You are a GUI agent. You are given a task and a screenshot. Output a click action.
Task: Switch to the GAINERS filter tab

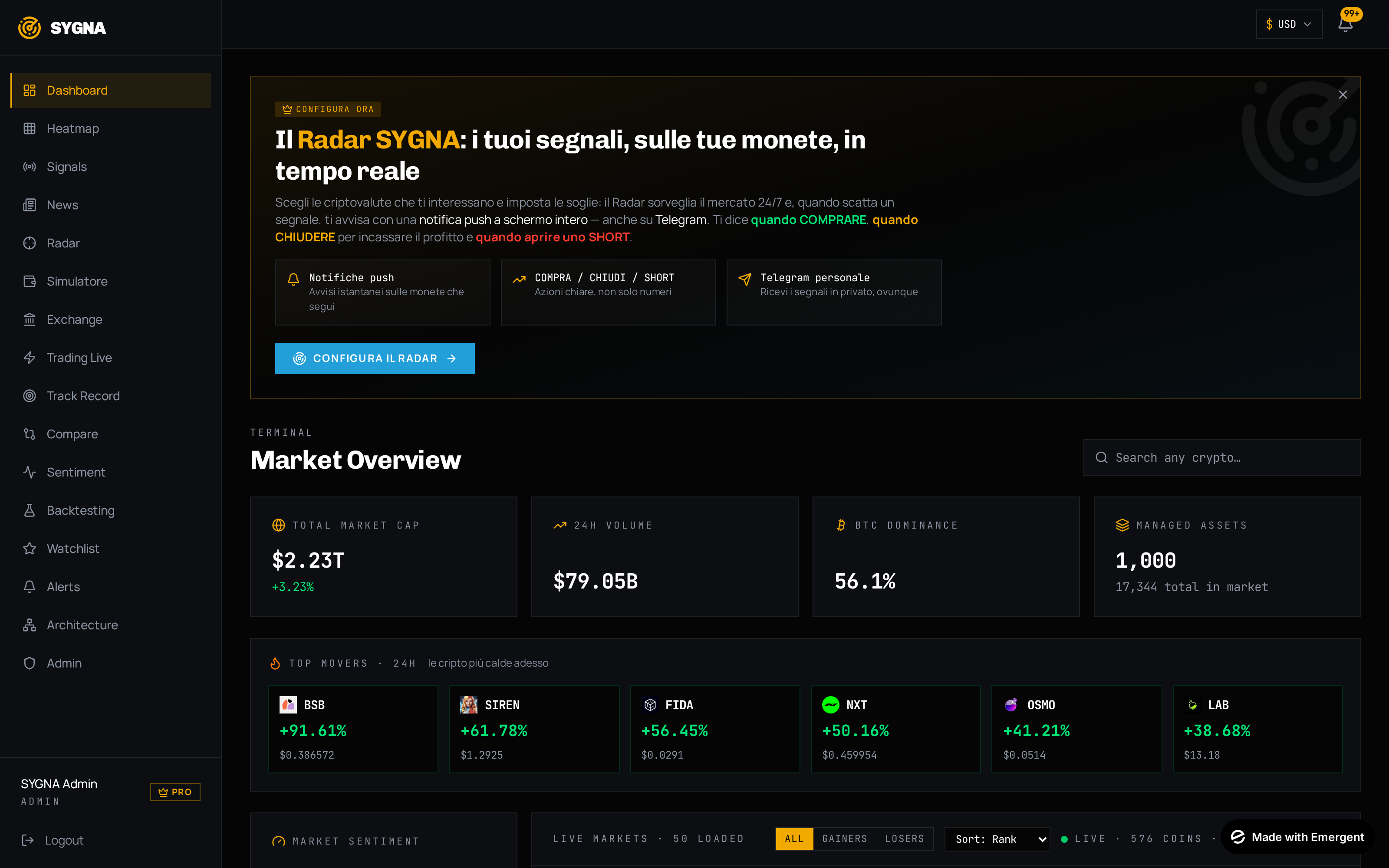pyautogui.click(x=844, y=839)
